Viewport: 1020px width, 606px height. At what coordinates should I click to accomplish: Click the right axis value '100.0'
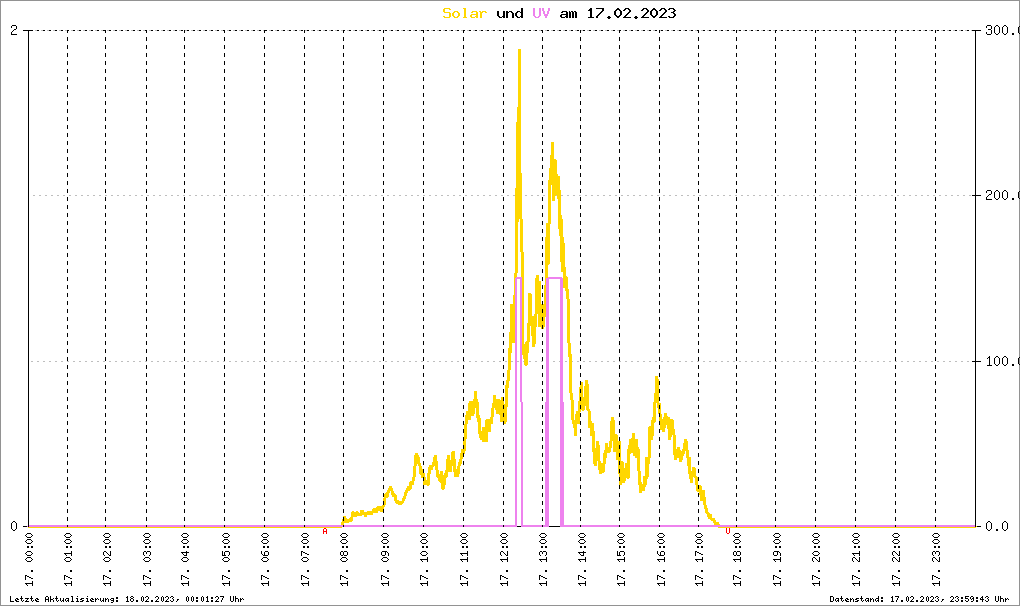point(1002,361)
